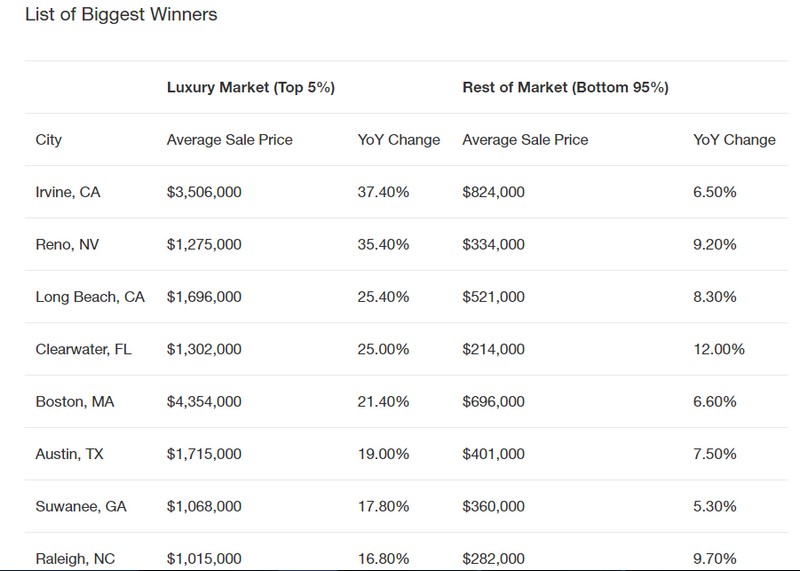
Task: Click Irvine's $3,506,000 luxury price
Action: pos(204,191)
